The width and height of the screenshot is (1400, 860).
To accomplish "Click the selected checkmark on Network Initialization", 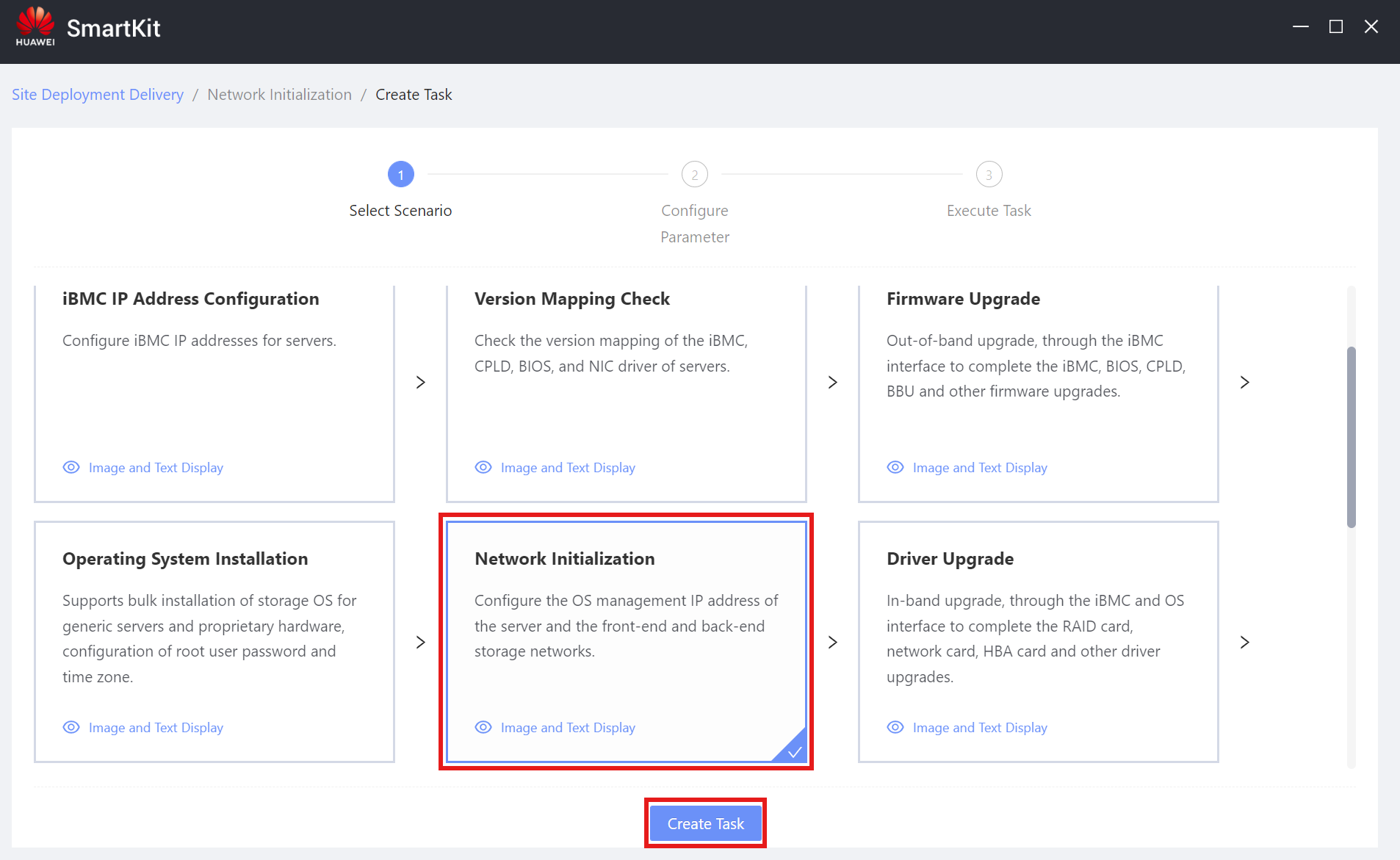I will click(x=794, y=751).
